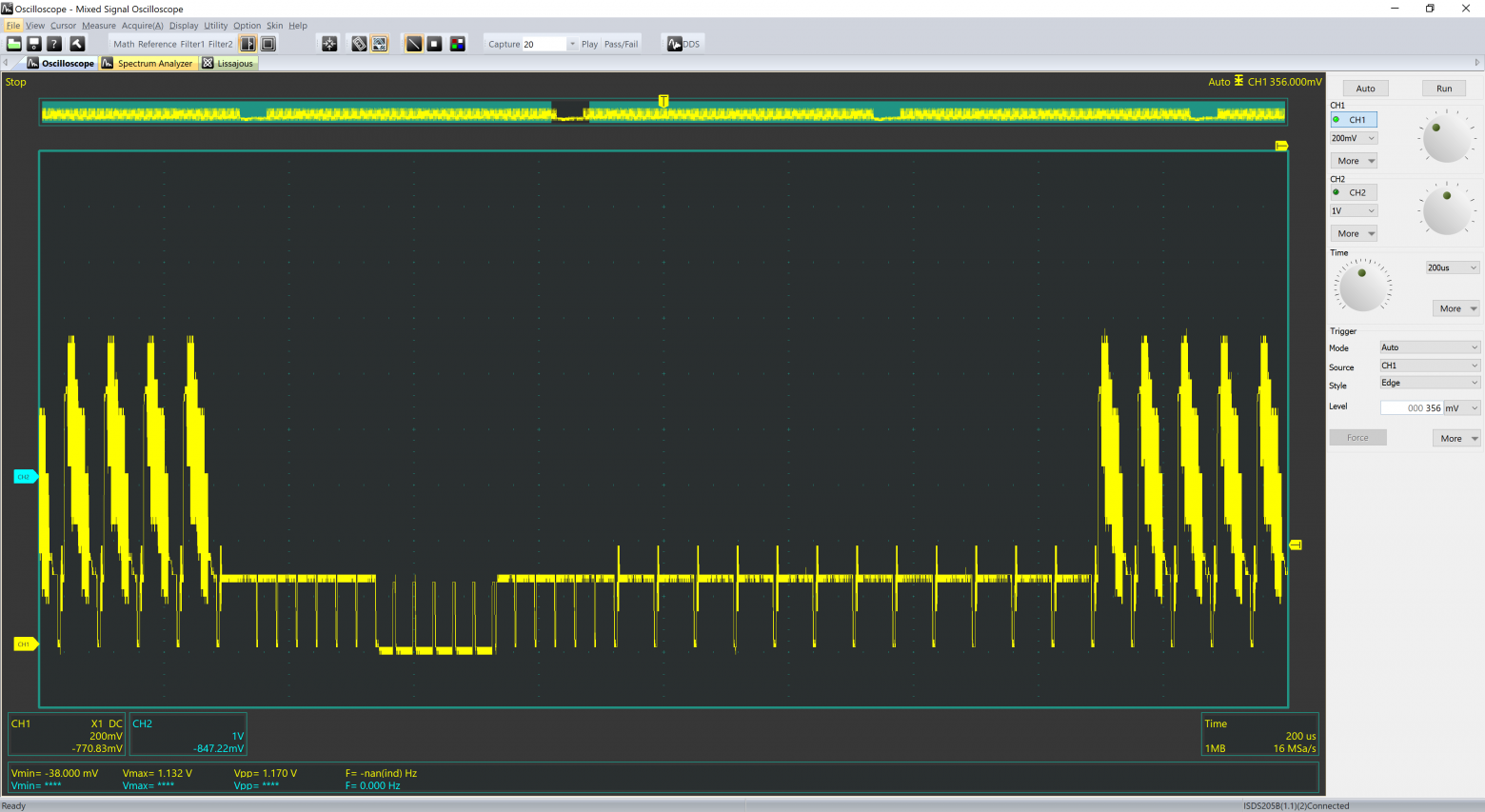Viewport: 1485px width, 812px height.
Task: Open the Measure menu
Action: [99, 26]
